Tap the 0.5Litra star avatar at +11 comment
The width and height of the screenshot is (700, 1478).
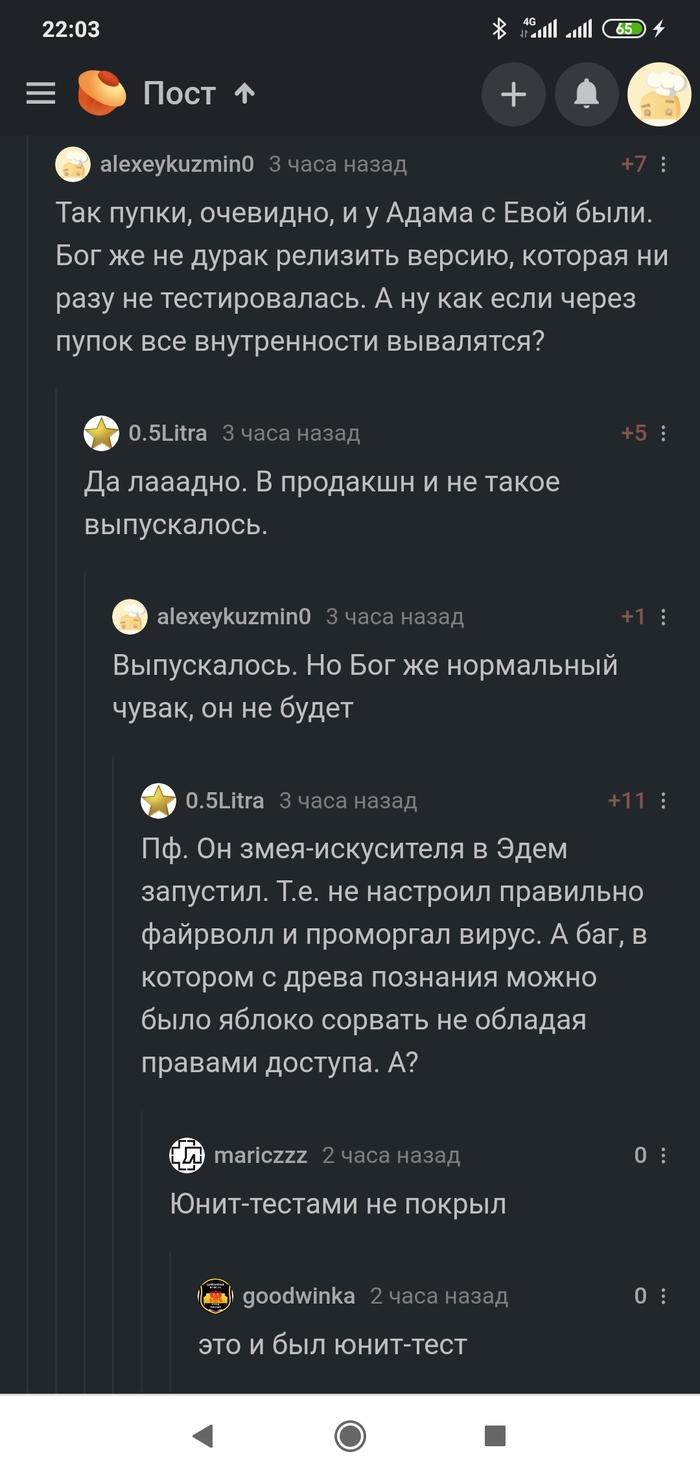pyautogui.click(x=158, y=801)
